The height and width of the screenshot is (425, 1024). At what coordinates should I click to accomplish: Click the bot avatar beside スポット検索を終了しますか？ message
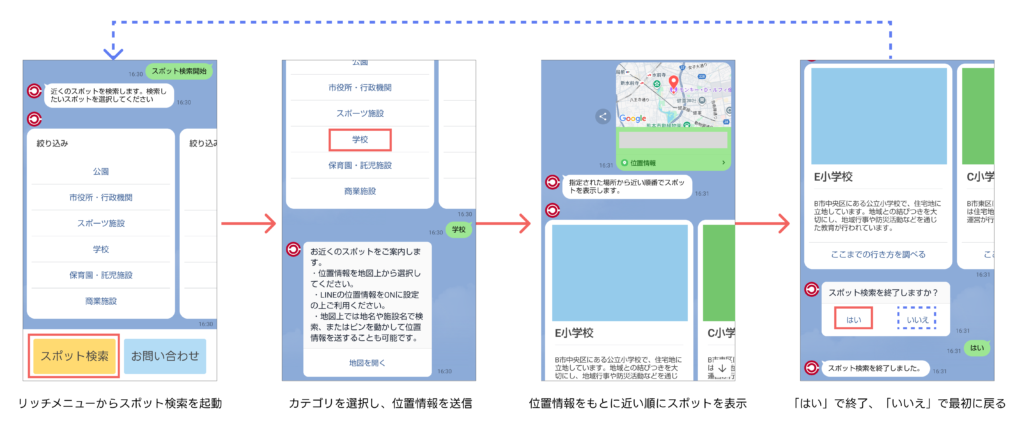[x=810, y=290]
